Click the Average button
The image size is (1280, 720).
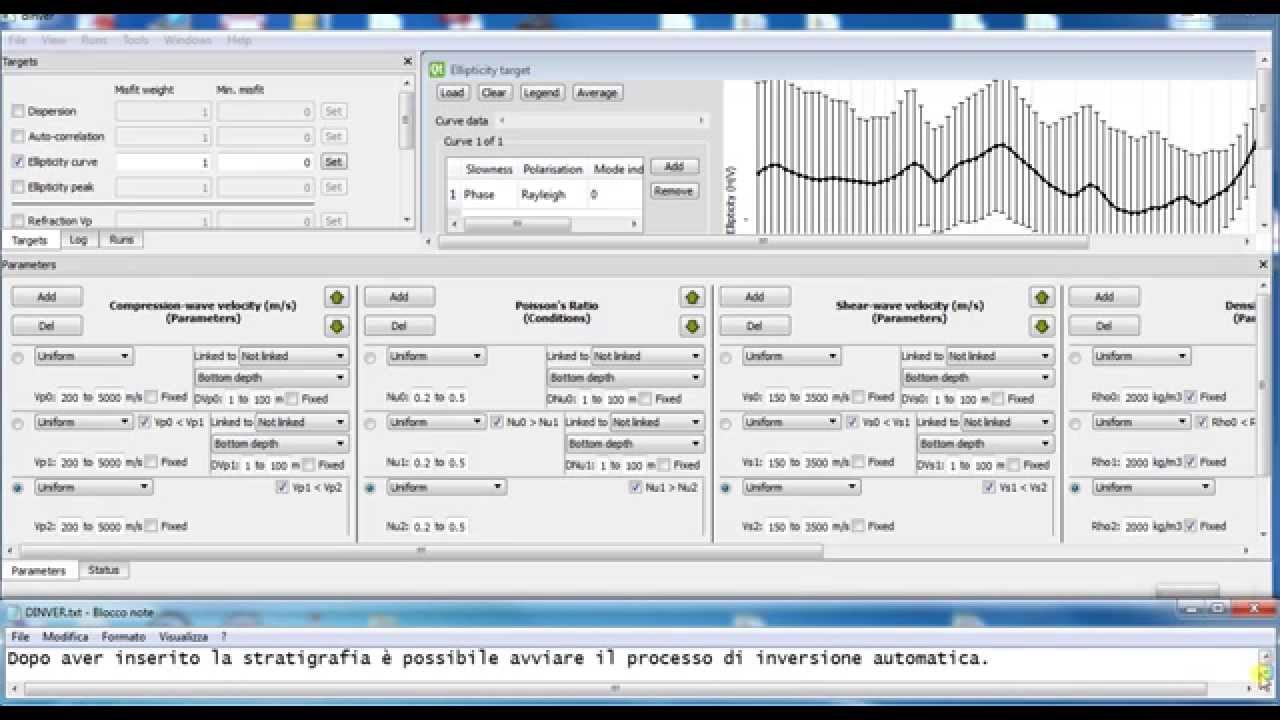[x=597, y=92]
